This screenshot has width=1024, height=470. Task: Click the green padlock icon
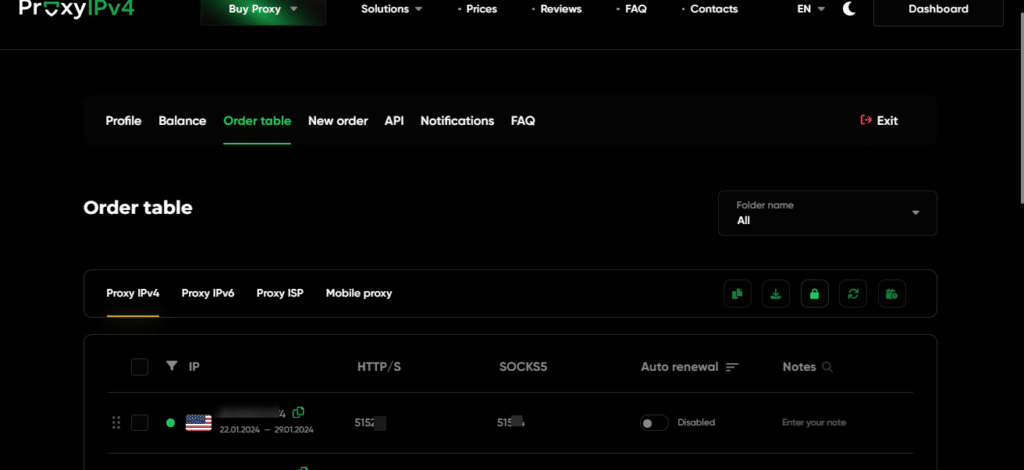[x=814, y=294]
